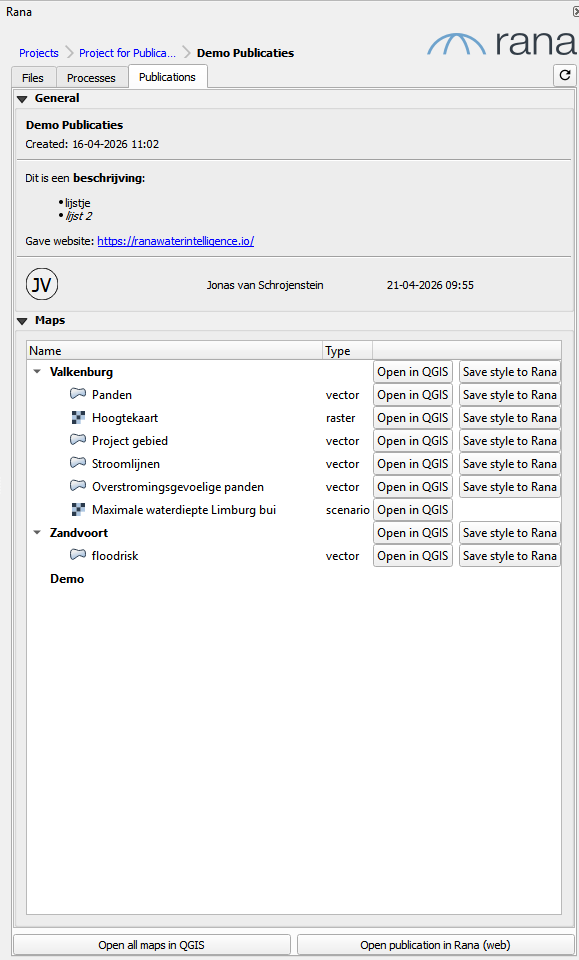Open Valkenburg map in QGIS

[x=413, y=372]
